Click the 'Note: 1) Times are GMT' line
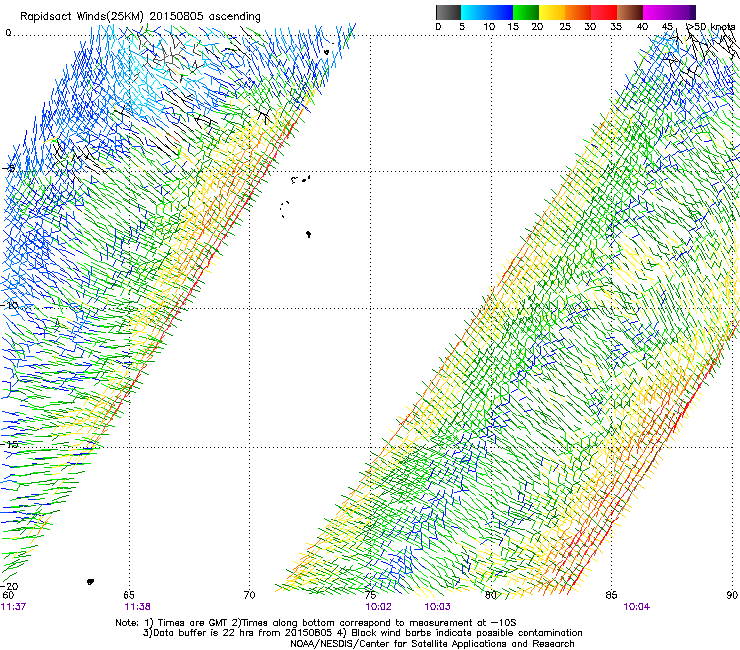Viewport: 740px width, 650px height. tap(315, 623)
